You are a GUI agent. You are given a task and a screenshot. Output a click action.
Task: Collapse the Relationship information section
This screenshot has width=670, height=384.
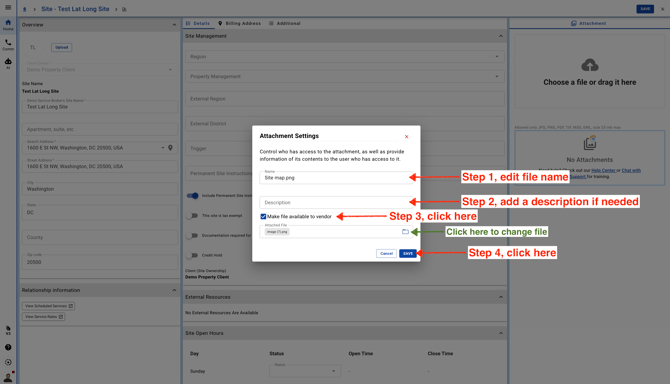pyautogui.click(x=174, y=290)
